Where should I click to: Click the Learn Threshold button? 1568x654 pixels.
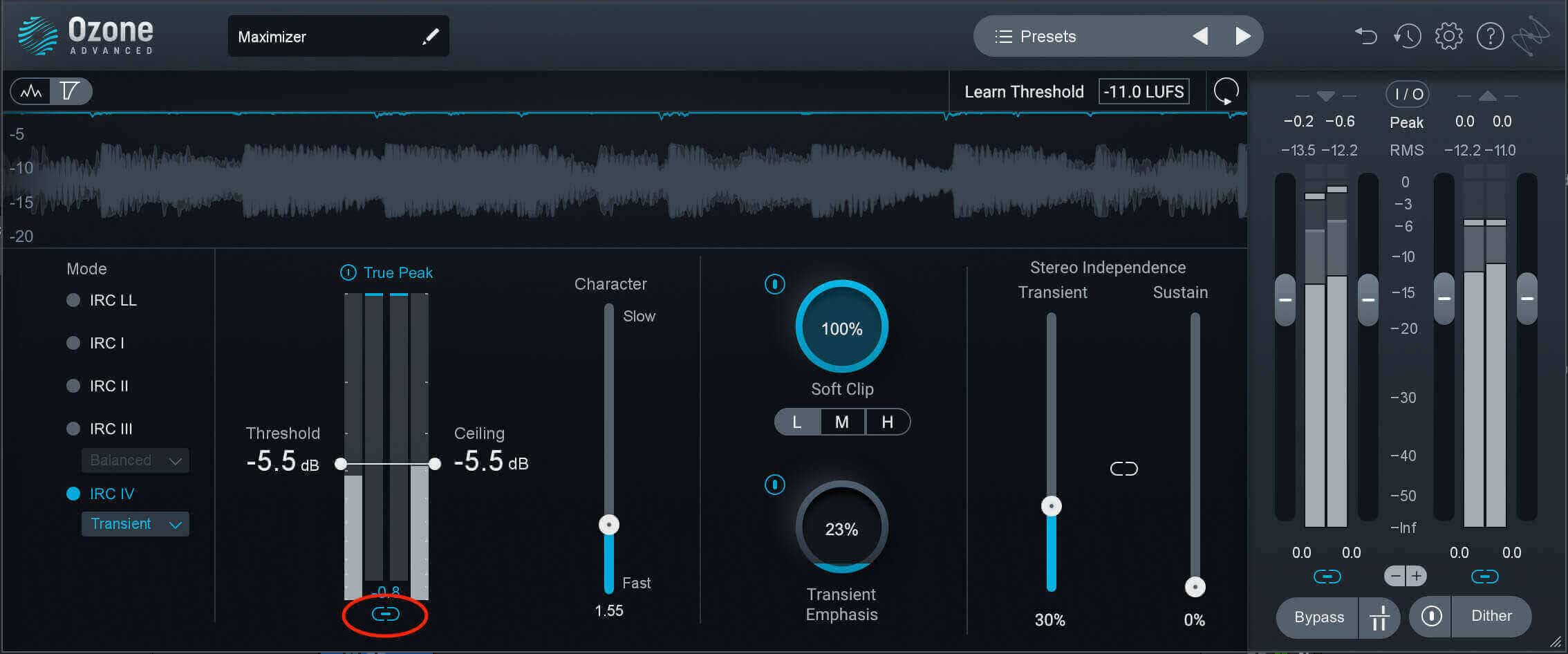click(x=1024, y=92)
